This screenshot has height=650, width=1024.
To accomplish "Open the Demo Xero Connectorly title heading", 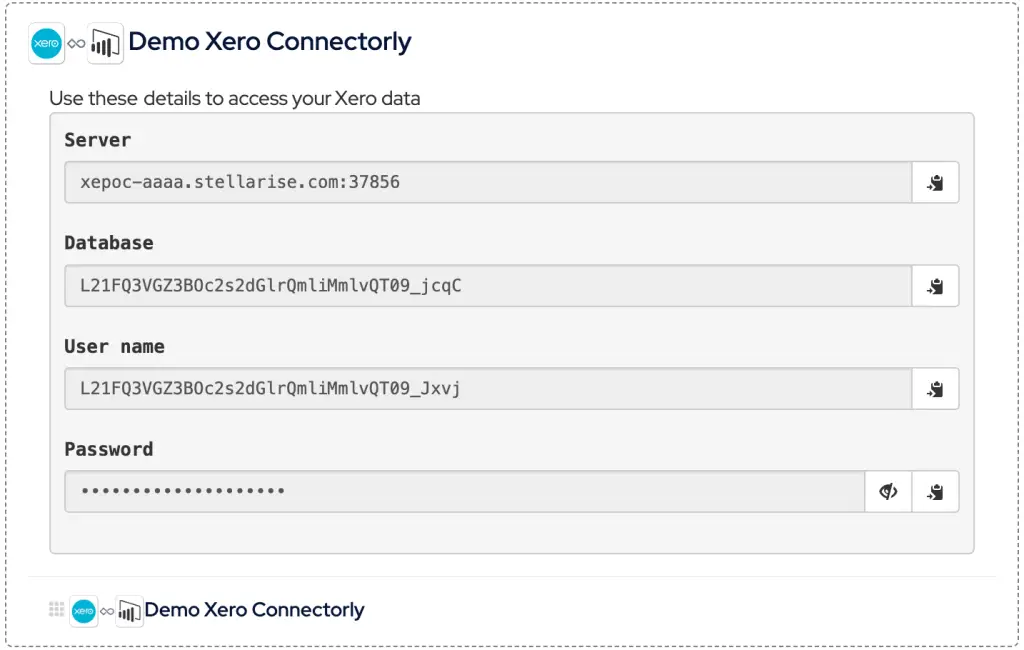I will coord(270,42).
